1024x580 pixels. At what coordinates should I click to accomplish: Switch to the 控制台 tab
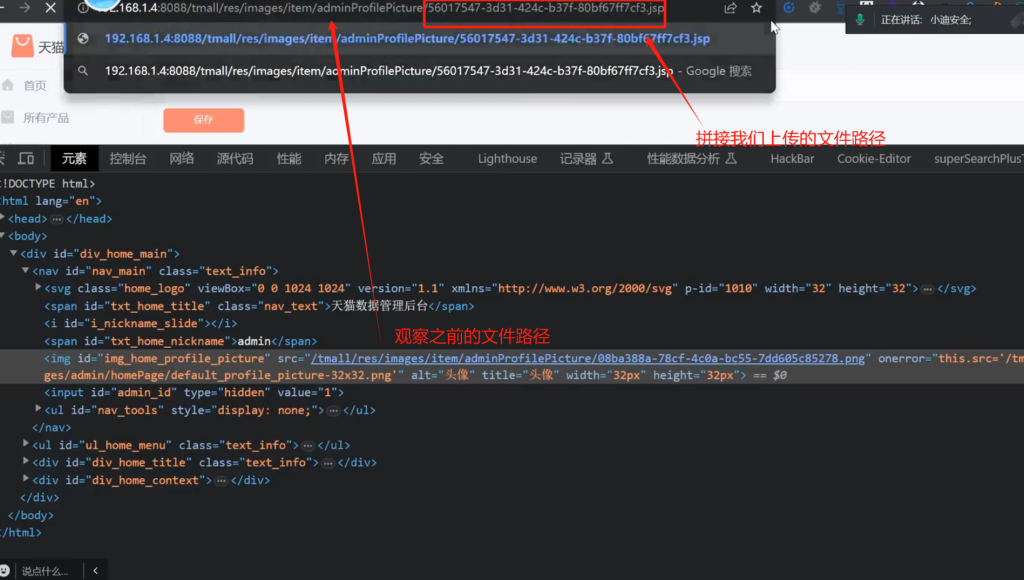(x=128, y=159)
